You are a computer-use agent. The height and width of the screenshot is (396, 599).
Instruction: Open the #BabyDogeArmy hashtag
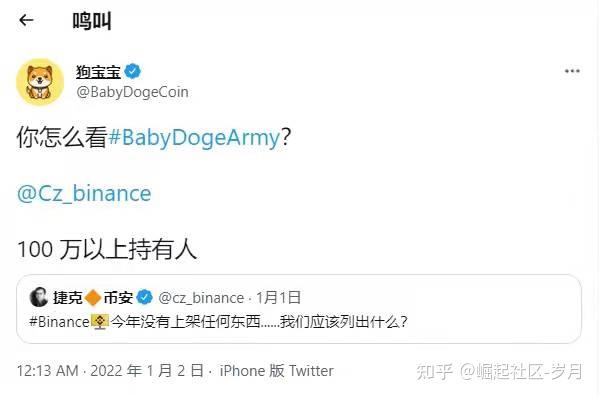tap(194, 137)
